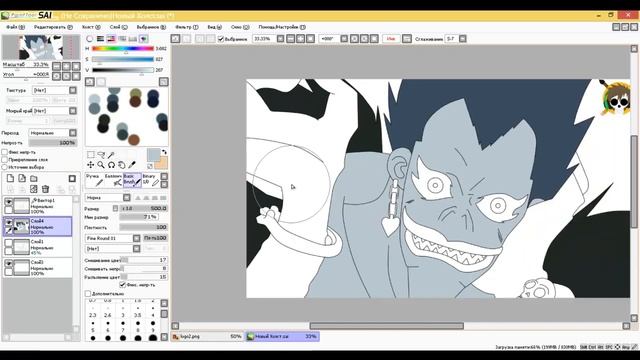The height and width of the screenshot is (360, 640).
Task: Choose the Basic Brush tool
Action: (x=132, y=180)
